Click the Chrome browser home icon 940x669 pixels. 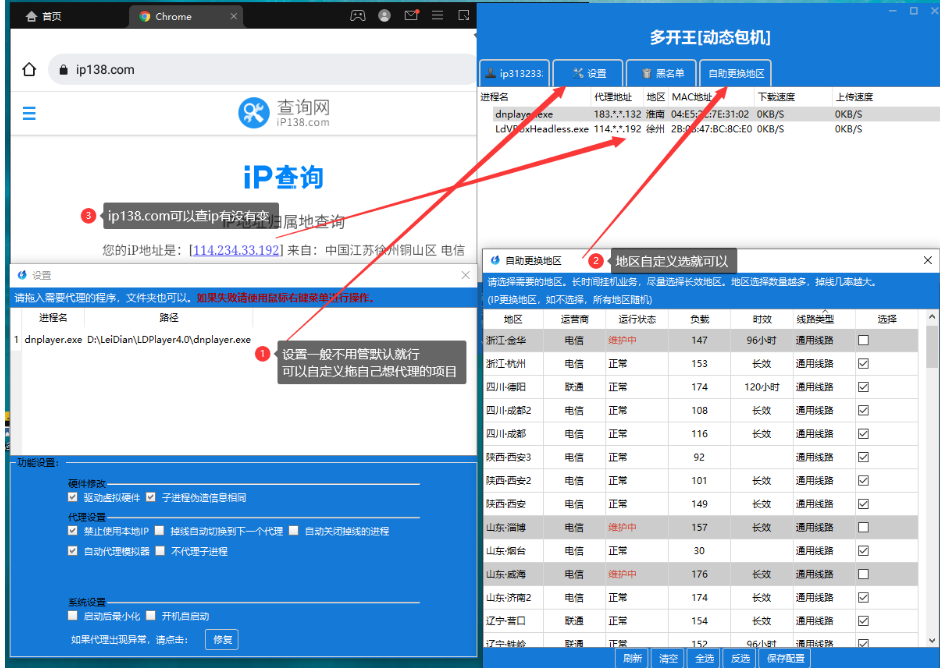tap(29, 70)
